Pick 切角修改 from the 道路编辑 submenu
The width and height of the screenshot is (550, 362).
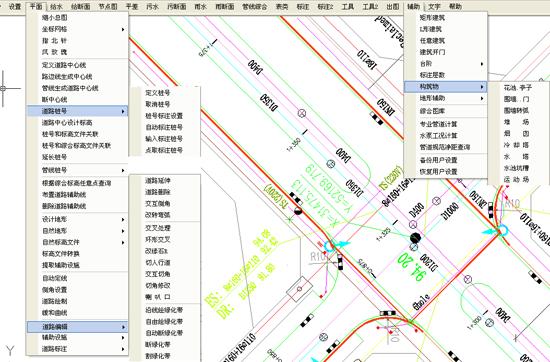tap(157, 286)
